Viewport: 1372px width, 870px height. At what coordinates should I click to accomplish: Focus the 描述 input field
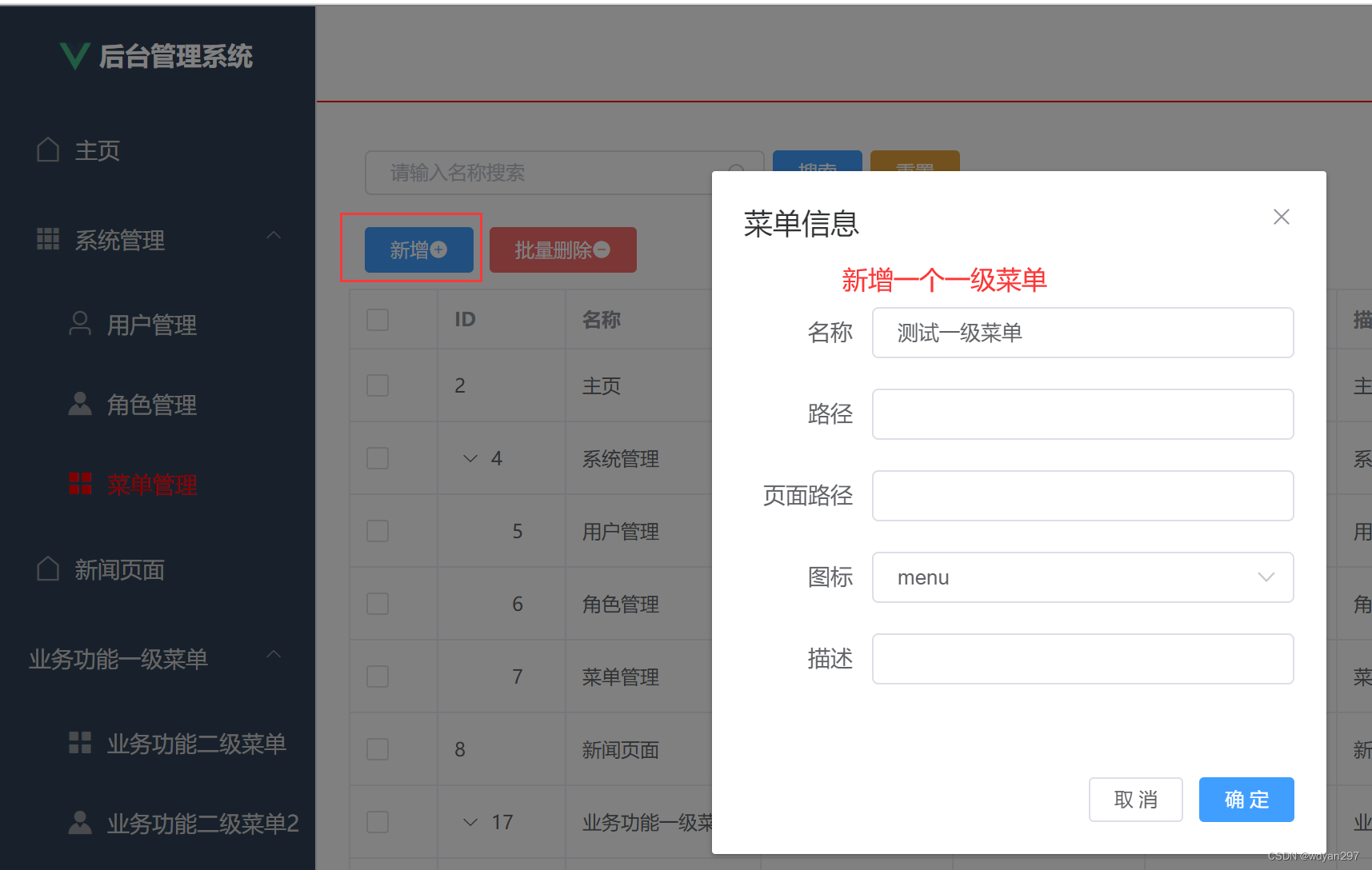[1082, 659]
